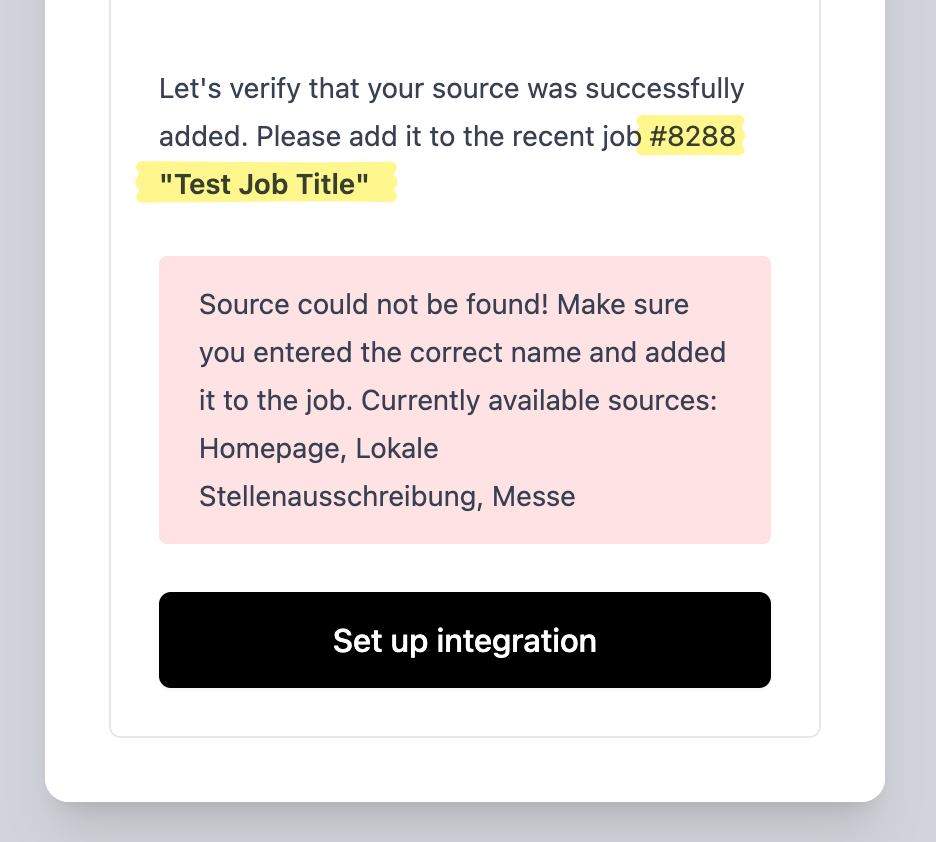Select the highlighted job number #8288
Image resolution: width=936 pixels, height=842 pixels.
click(x=692, y=136)
